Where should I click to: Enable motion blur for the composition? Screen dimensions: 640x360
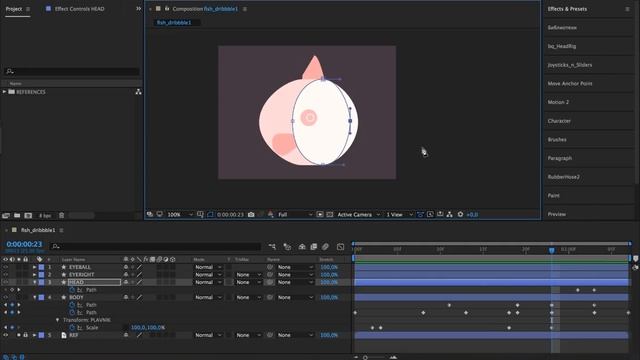[x=325, y=247]
